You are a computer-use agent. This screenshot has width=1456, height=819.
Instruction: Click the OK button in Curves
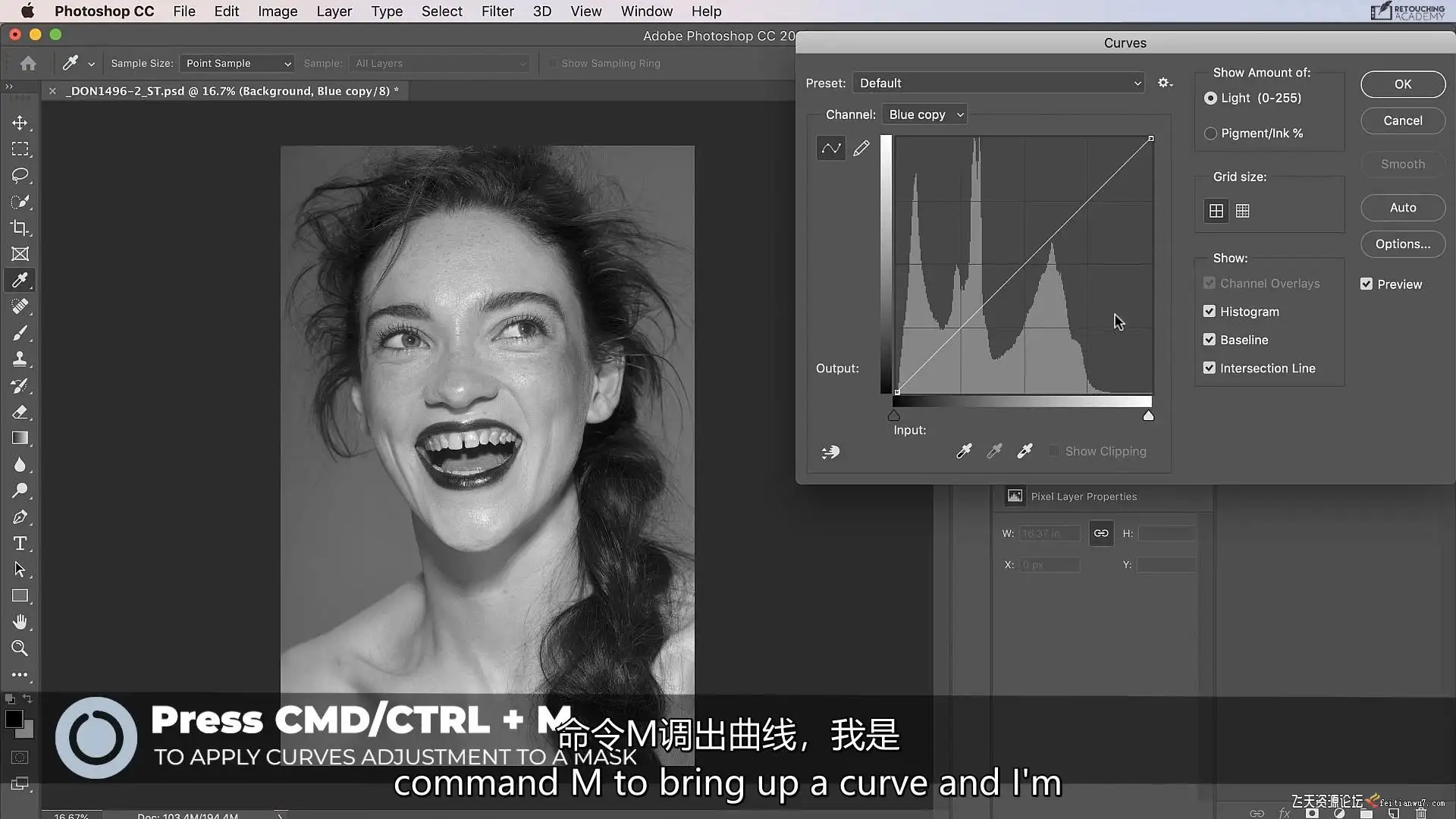coord(1402,84)
